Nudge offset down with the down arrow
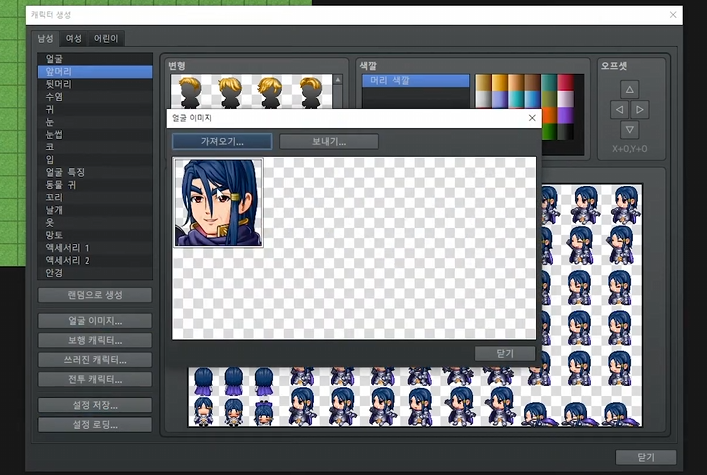707x475 pixels. tap(629, 130)
